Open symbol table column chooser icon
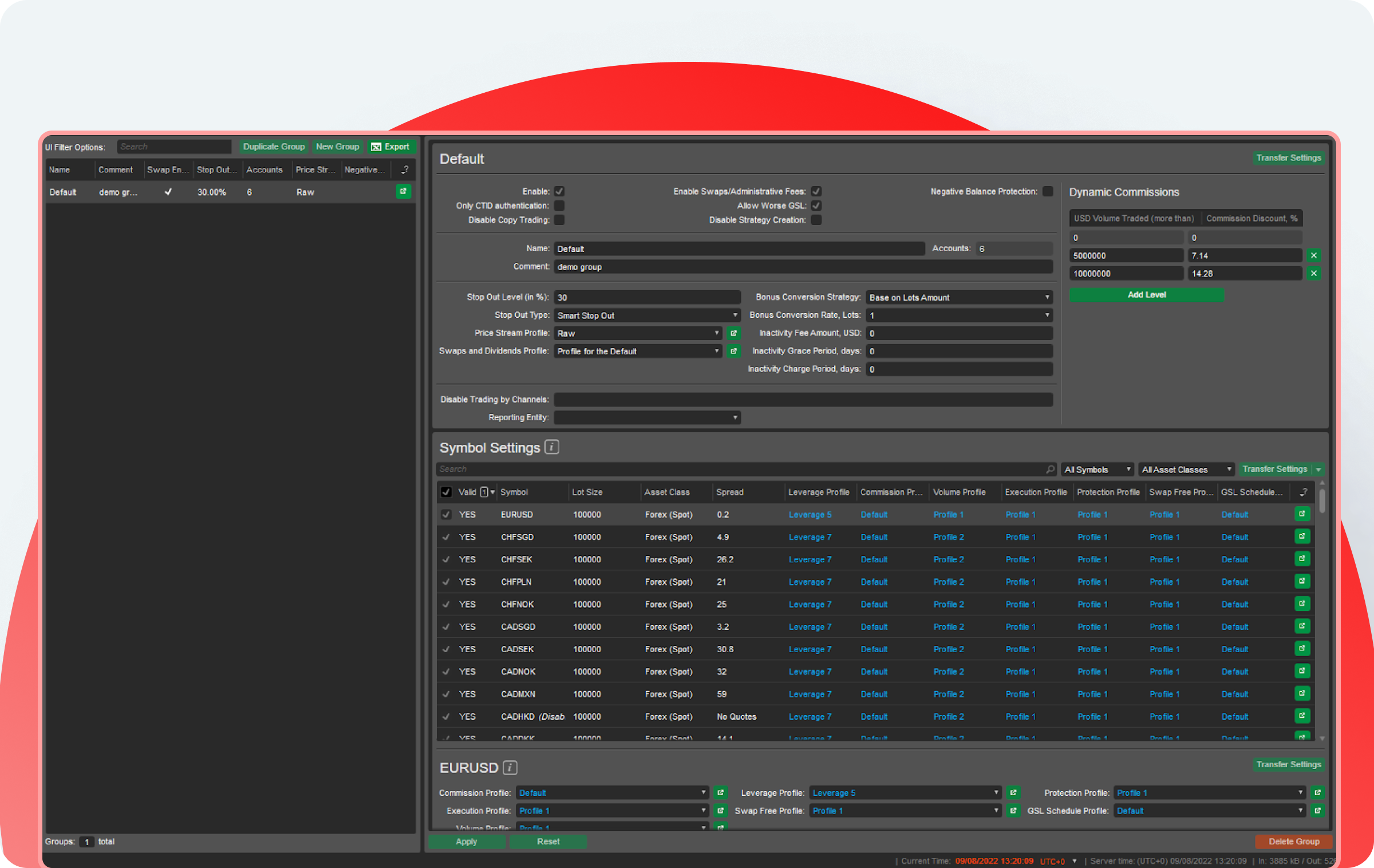 (x=1304, y=492)
